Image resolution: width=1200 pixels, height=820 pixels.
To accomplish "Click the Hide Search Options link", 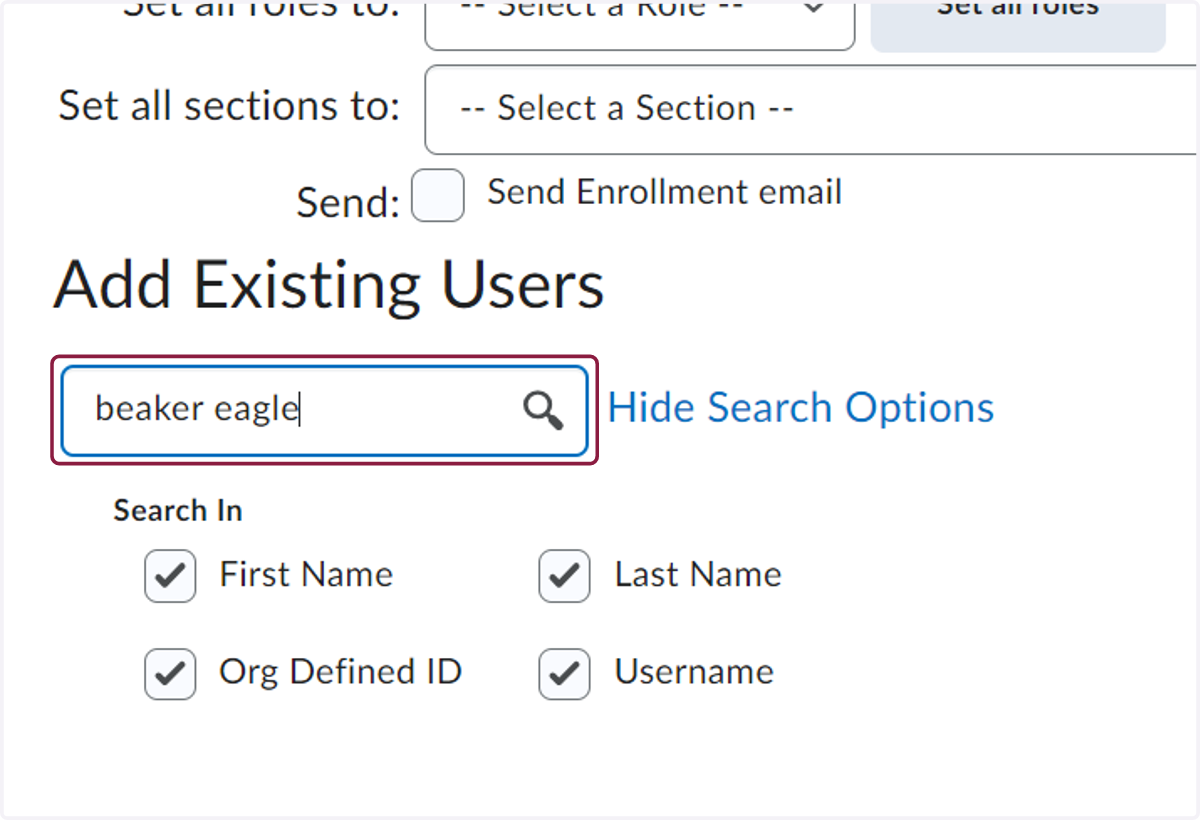I will pos(801,408).
